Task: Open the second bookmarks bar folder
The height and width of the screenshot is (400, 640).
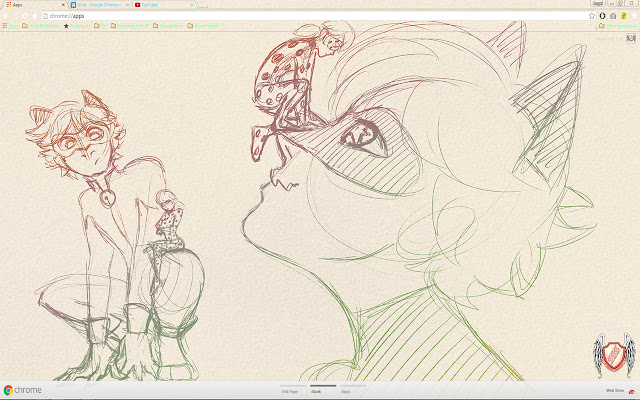Action: pos(41,26)
